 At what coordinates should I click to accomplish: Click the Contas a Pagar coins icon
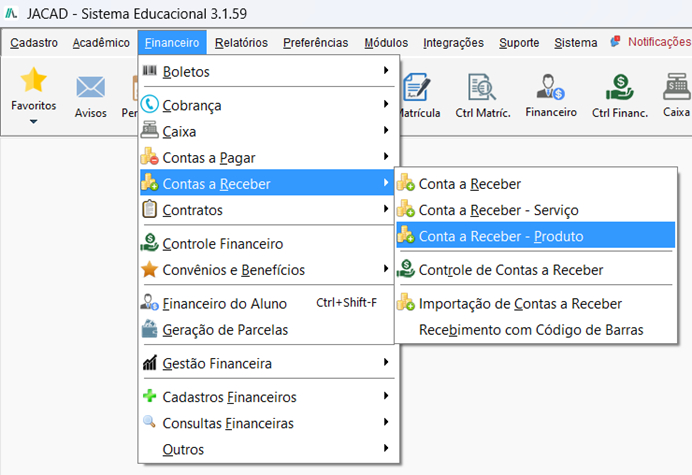click(150, 156)
